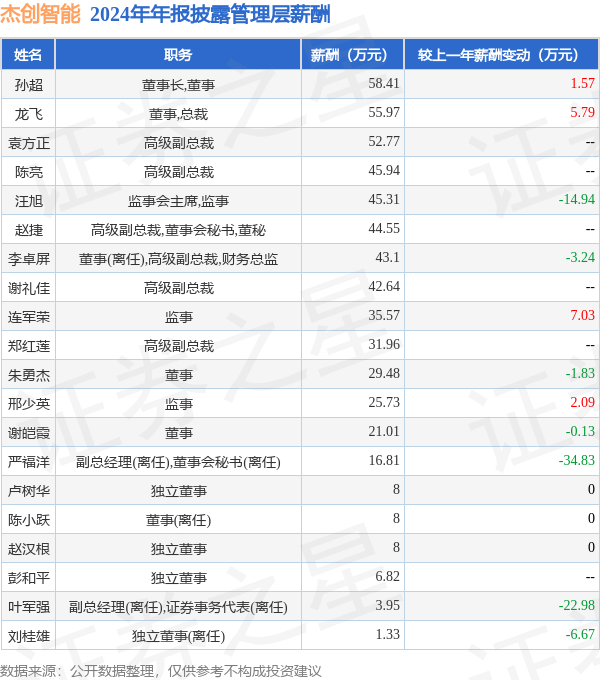
Task: Click the data source footnote 数据来源
Action: click(x=160, y=671)
